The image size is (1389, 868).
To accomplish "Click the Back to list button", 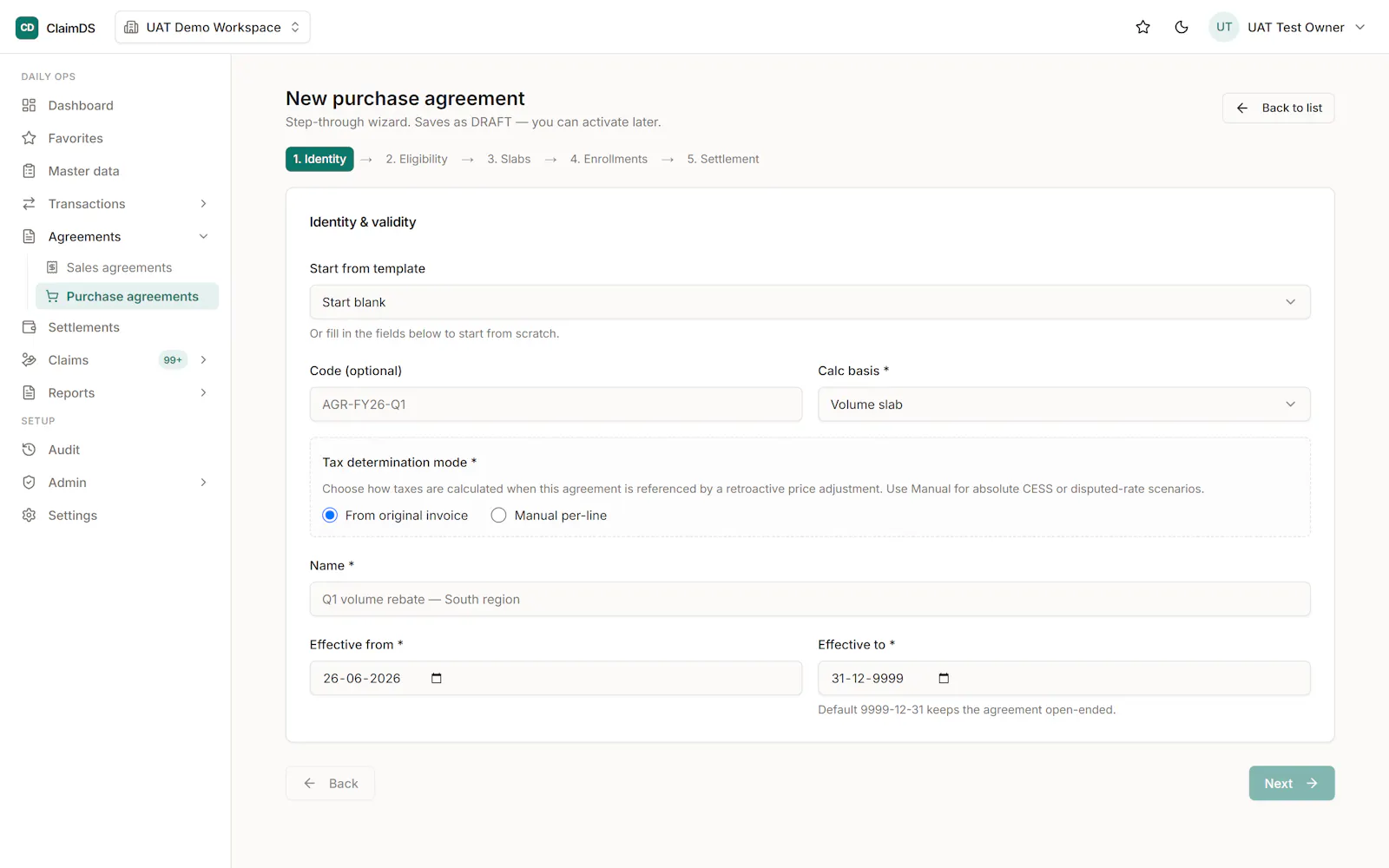I will click(1278, 108).
